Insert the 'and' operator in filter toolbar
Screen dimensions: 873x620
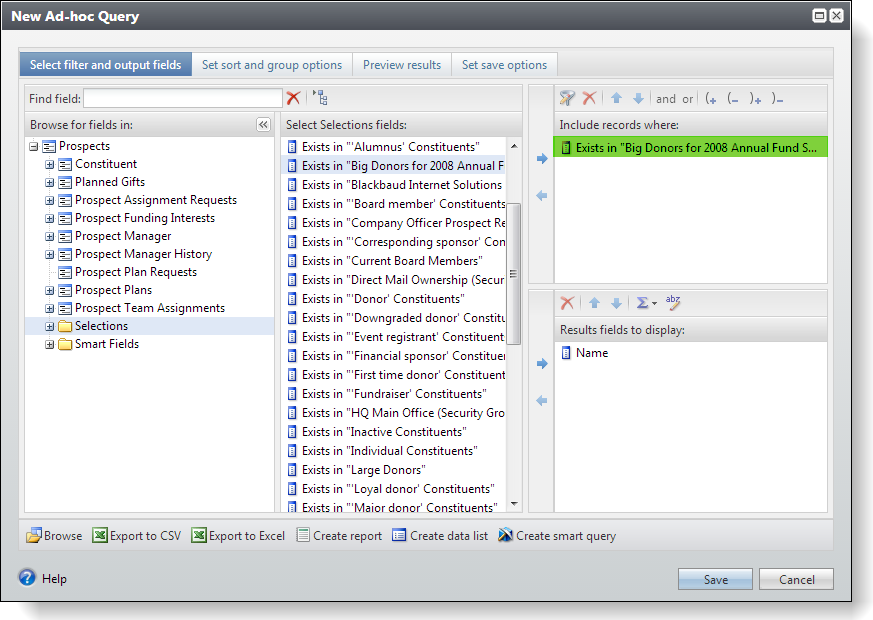click(x=666, y=99)
